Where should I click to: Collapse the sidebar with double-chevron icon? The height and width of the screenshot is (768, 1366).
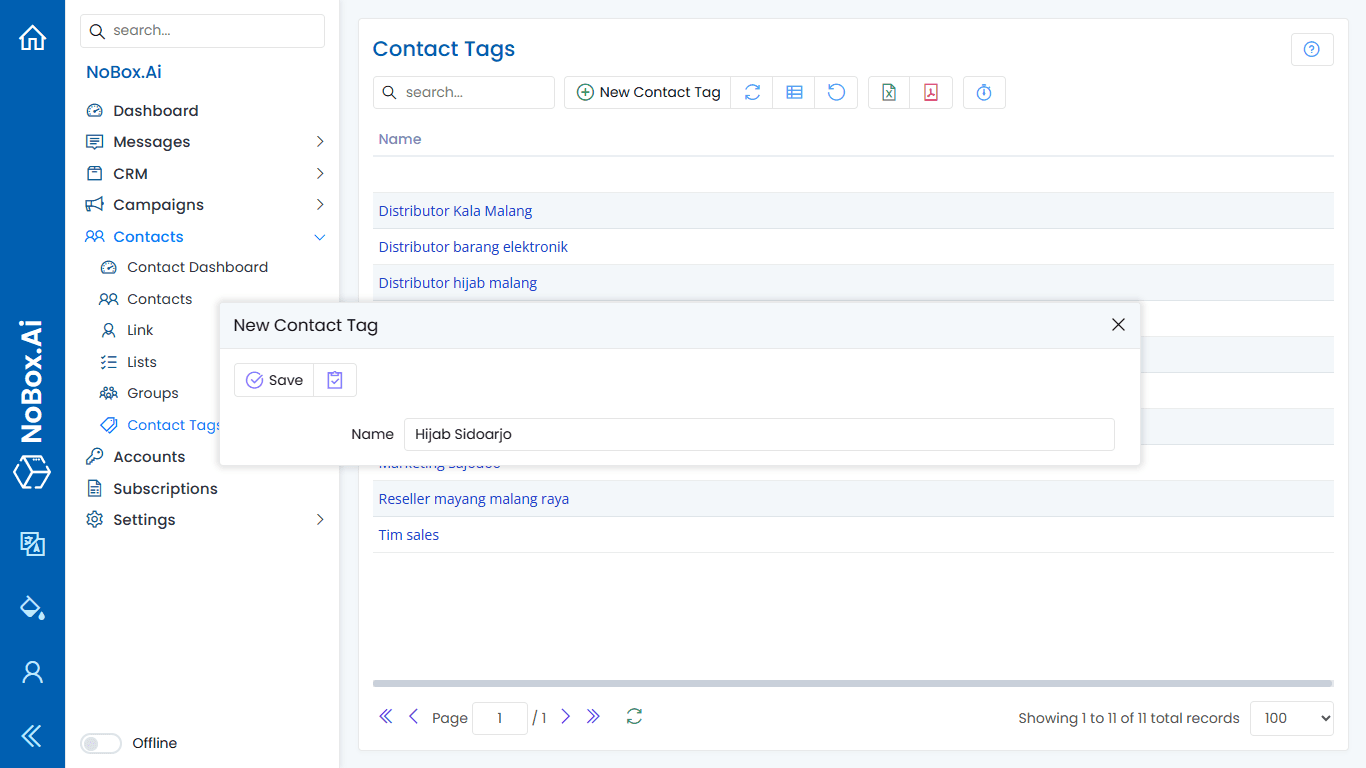[x=32, y=736]
